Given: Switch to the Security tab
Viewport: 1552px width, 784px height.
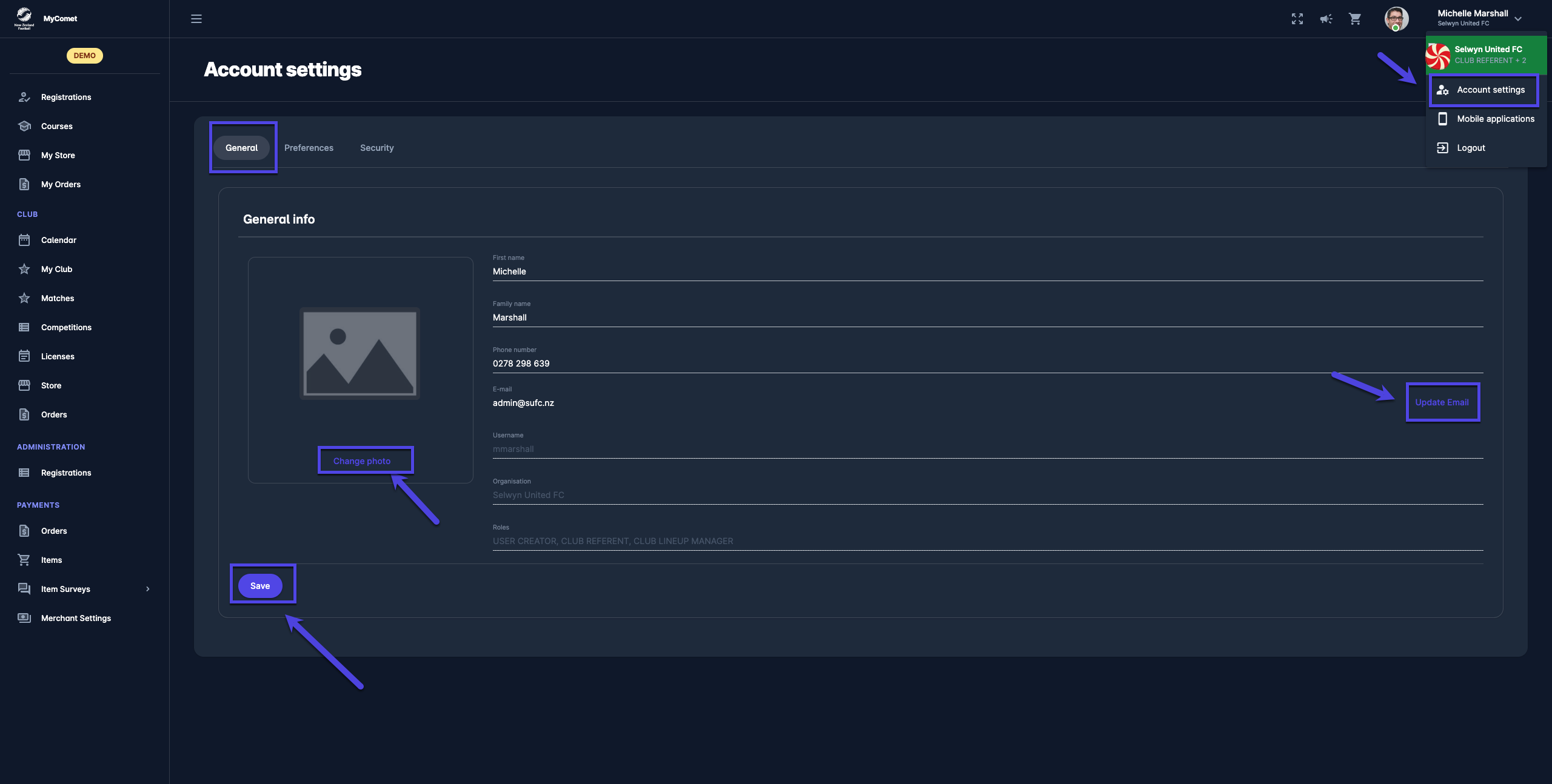Looking at the screenshot, I should 376,148.
